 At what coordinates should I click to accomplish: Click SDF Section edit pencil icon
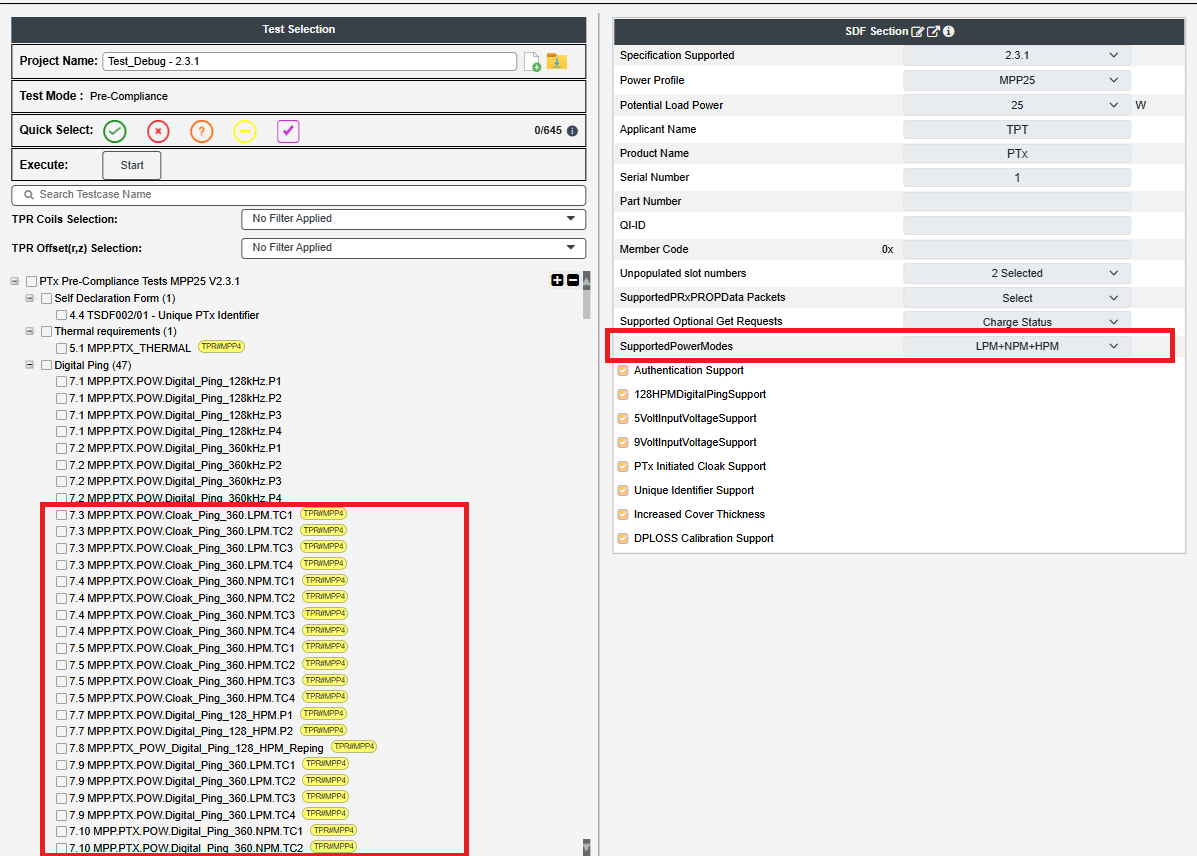pos(918,31)
